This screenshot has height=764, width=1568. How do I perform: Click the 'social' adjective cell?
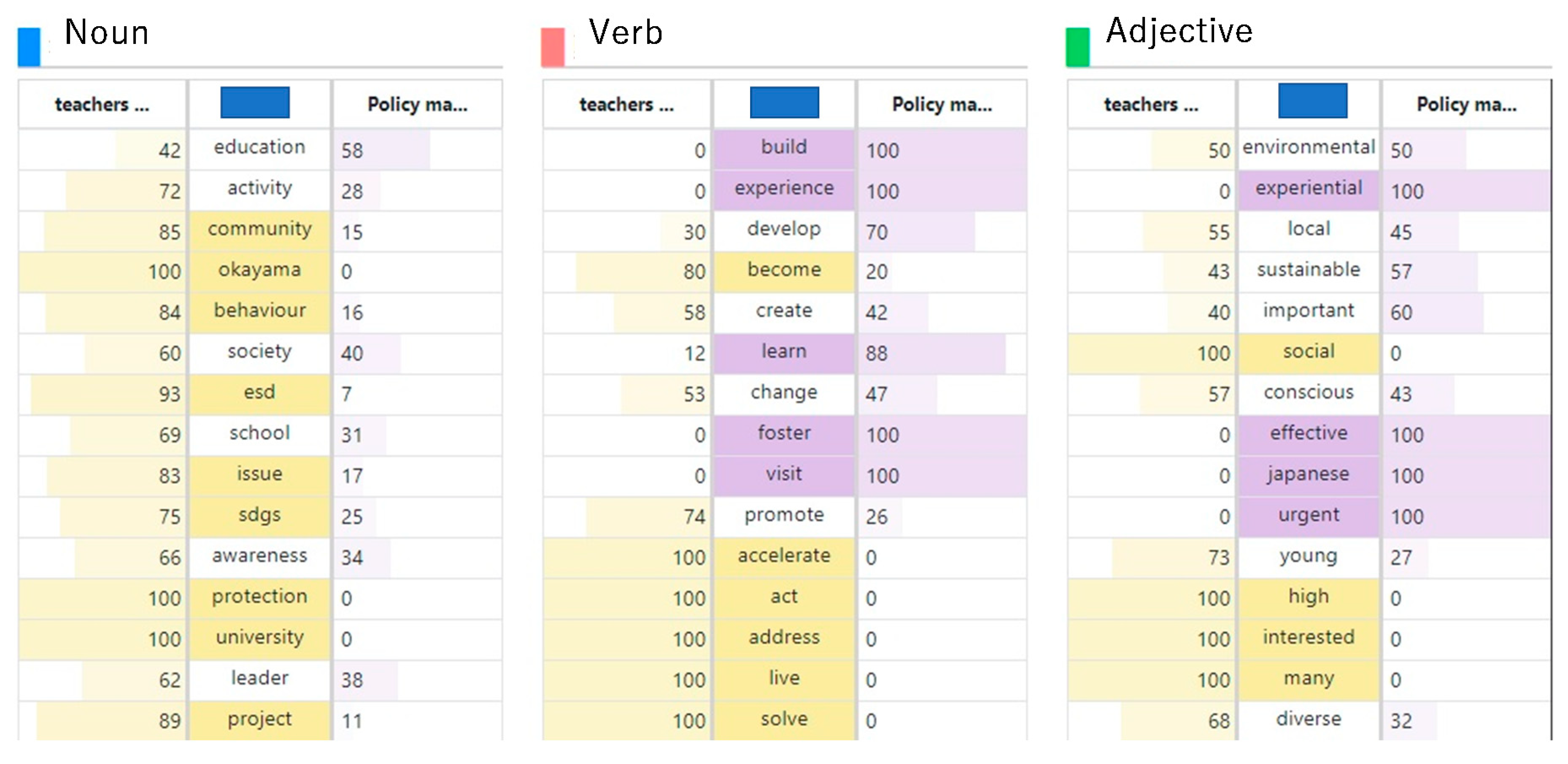(1309, 352)
